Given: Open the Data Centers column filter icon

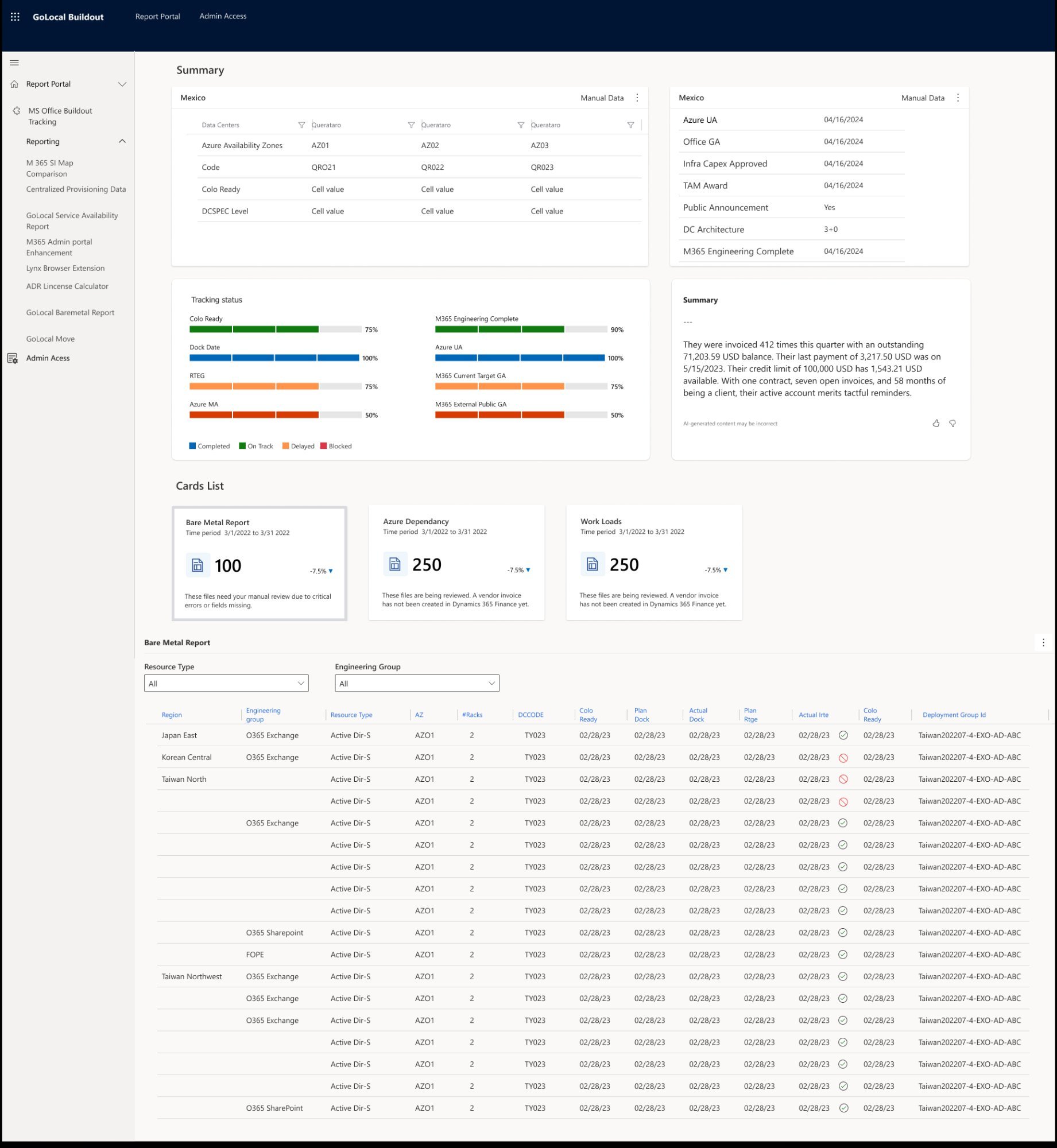Looking at the screenshot, I should click(x=301, y=125).
